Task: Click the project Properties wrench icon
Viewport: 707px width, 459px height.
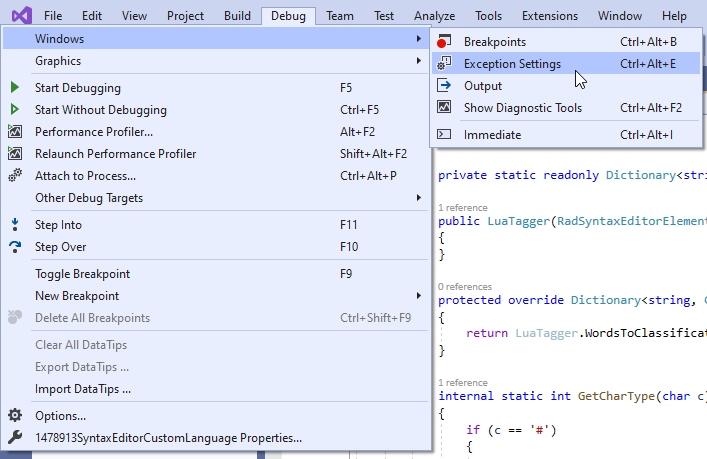Action: [x=15, y=437]
